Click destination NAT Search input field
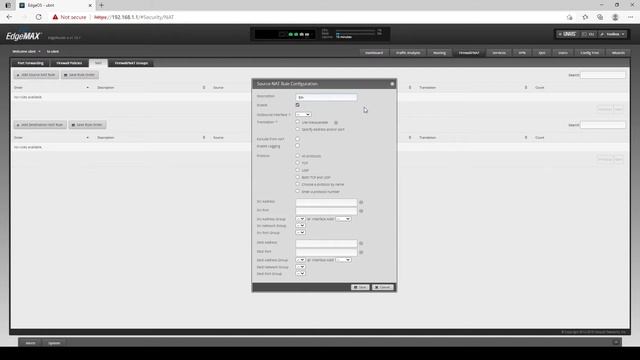 pos(603,125)
